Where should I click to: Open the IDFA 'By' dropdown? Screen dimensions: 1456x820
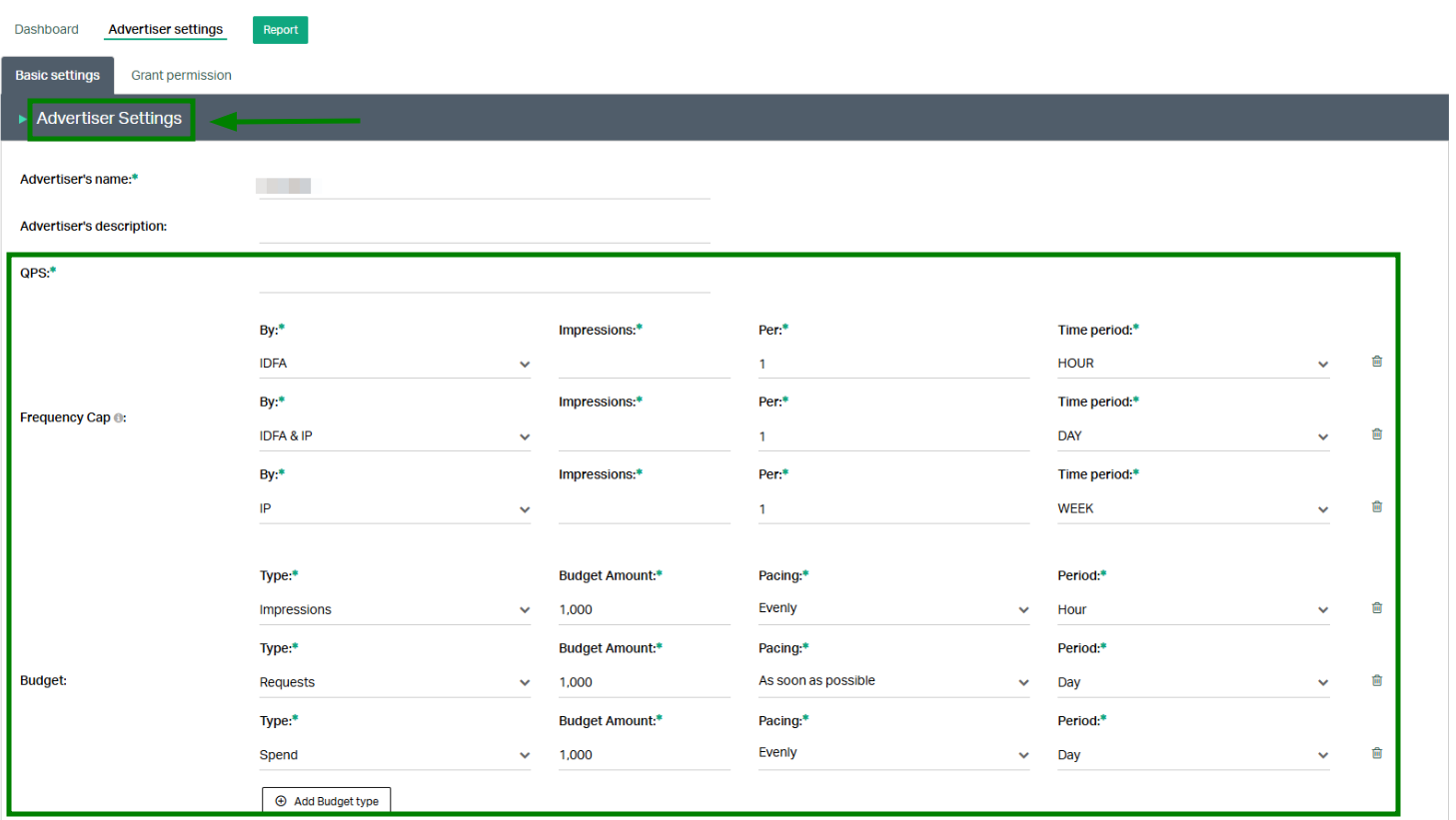[394, 364]
